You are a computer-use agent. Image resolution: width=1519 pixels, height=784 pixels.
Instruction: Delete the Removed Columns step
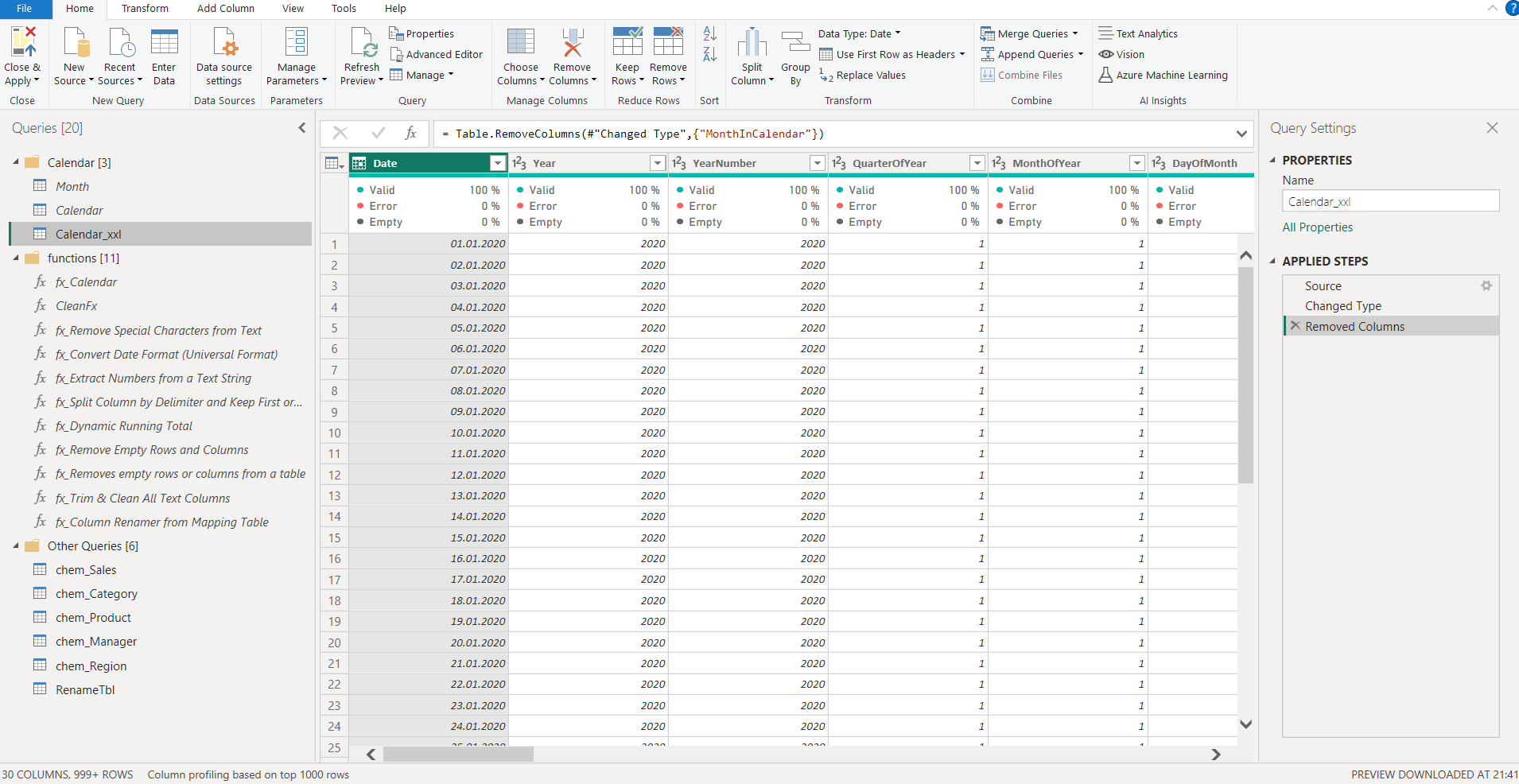(1296, 326)
